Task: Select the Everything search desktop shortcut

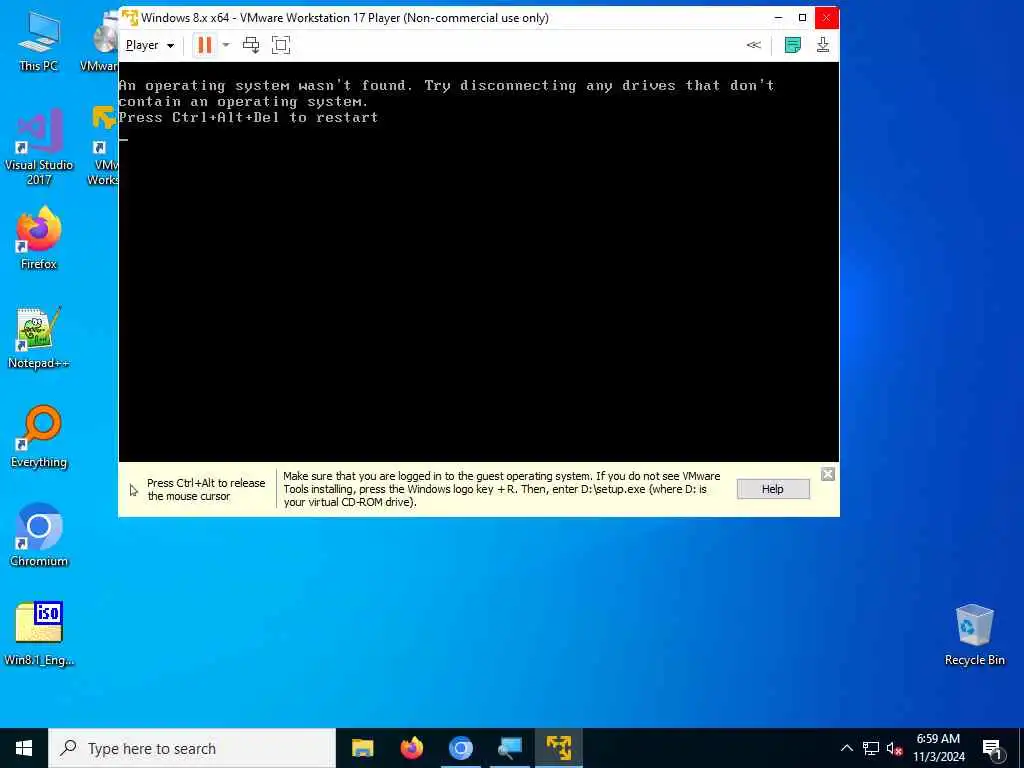Action: pos(39,437)
